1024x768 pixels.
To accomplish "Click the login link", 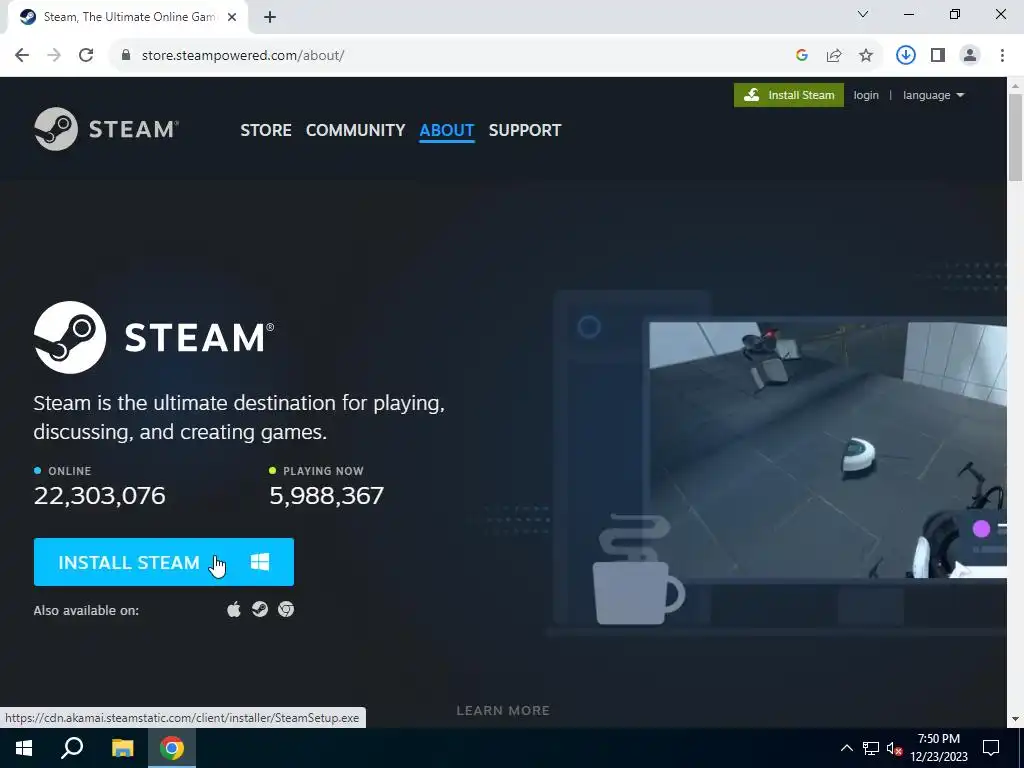I will 866,95.
